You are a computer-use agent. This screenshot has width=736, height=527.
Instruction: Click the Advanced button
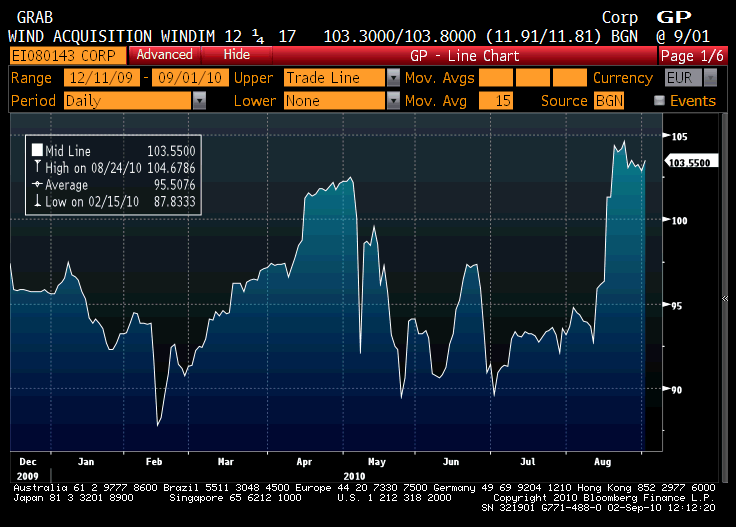164,55
